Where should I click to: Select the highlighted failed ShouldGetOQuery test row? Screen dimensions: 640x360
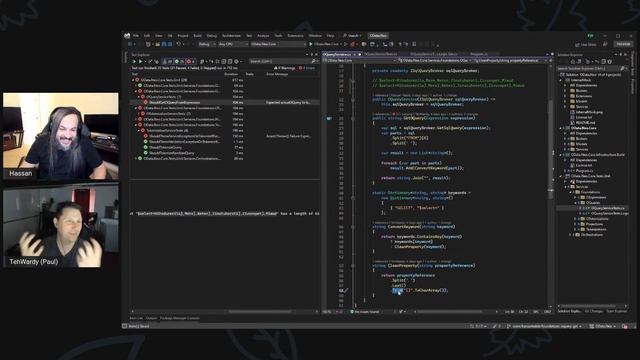(225, 102)
